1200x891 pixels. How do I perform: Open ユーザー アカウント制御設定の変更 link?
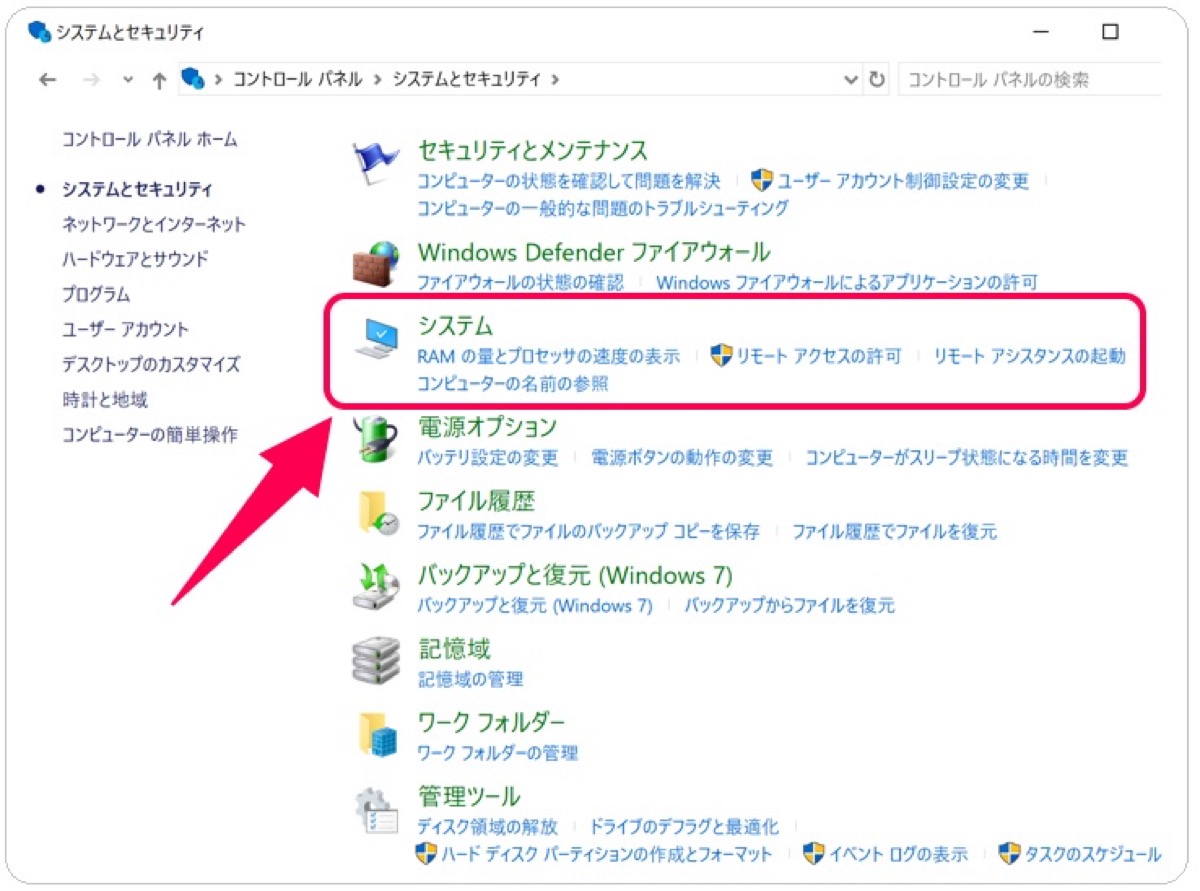pos(903,181)
